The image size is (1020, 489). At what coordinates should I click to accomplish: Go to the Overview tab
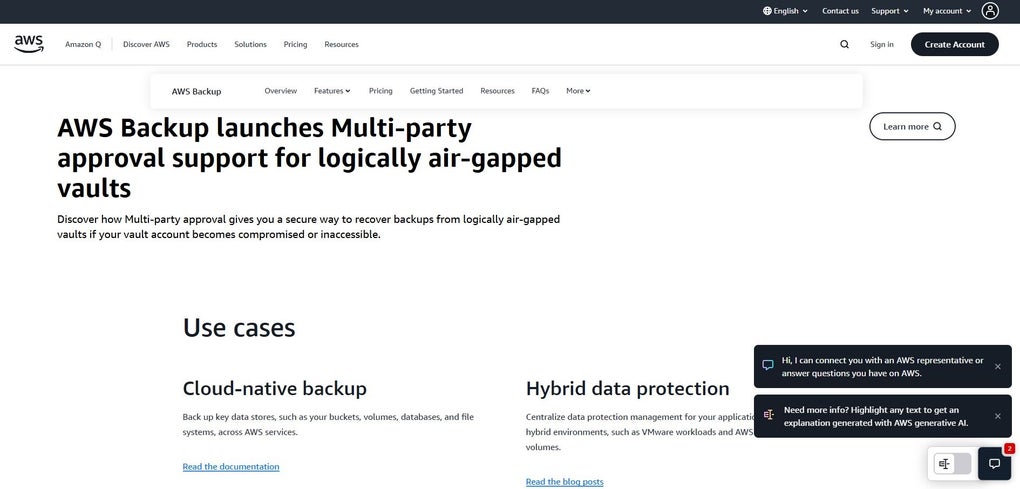tap(280, 91)
